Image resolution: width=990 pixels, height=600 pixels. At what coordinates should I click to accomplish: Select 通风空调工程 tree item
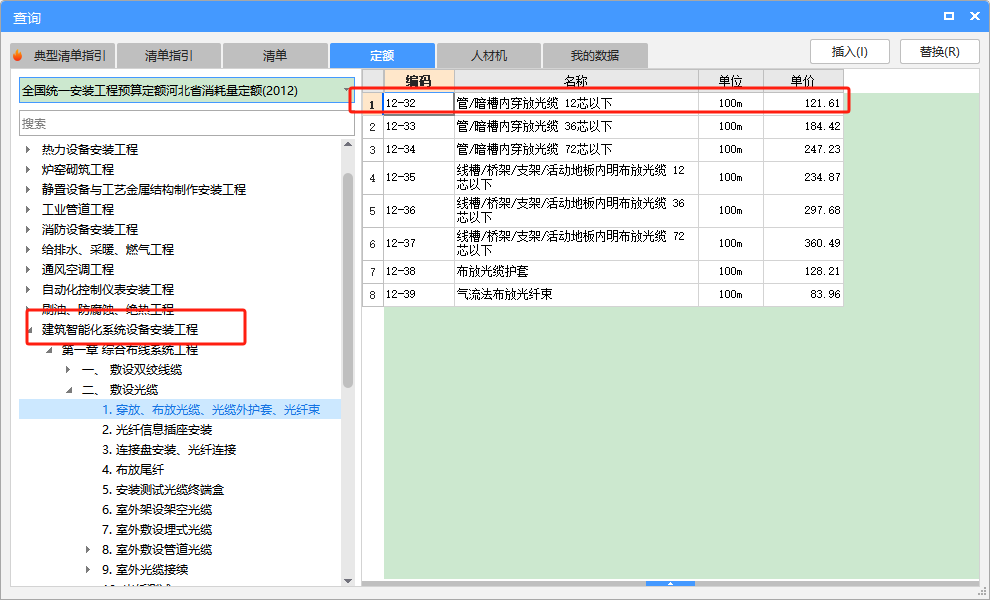point(78,270)
